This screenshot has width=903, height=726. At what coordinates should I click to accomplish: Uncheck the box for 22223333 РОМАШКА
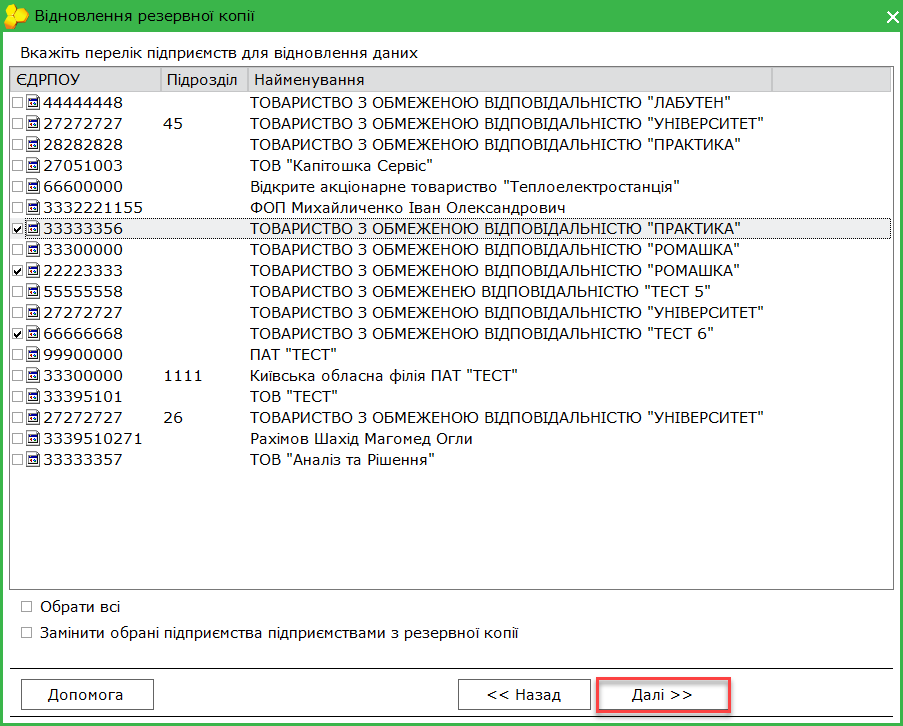[17, 271]
